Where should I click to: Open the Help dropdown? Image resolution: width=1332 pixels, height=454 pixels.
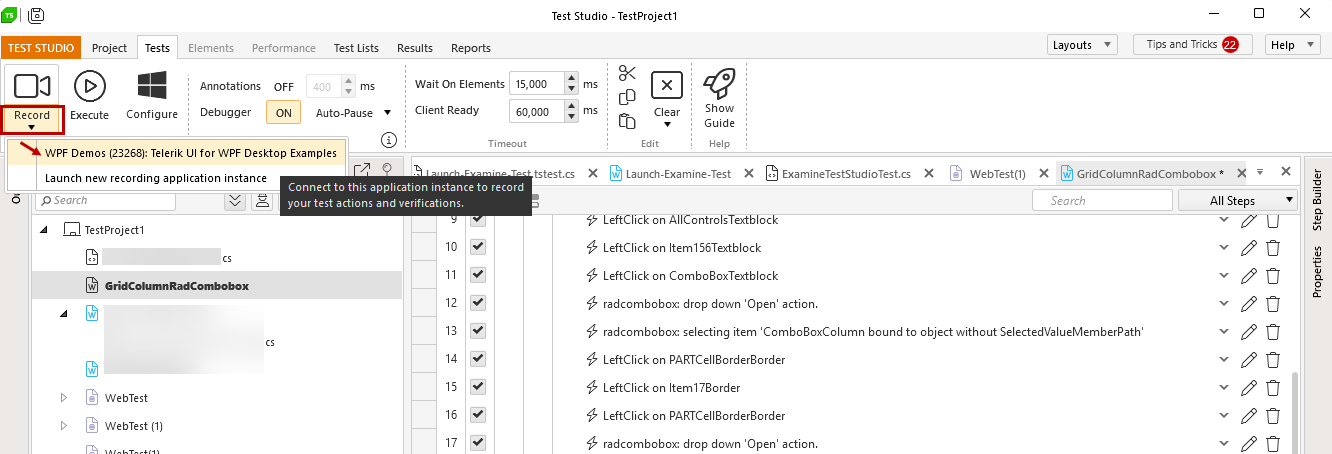[1293, 45]
